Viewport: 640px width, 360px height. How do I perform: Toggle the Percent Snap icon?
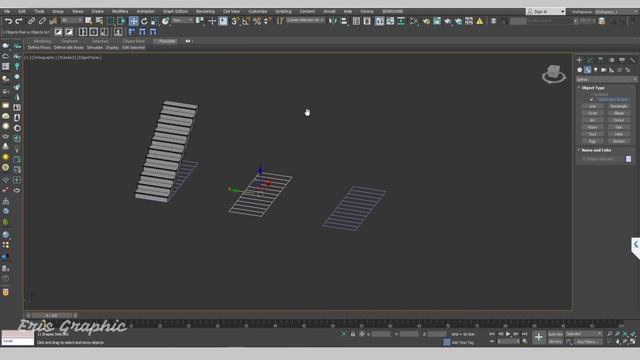point(257,21)
